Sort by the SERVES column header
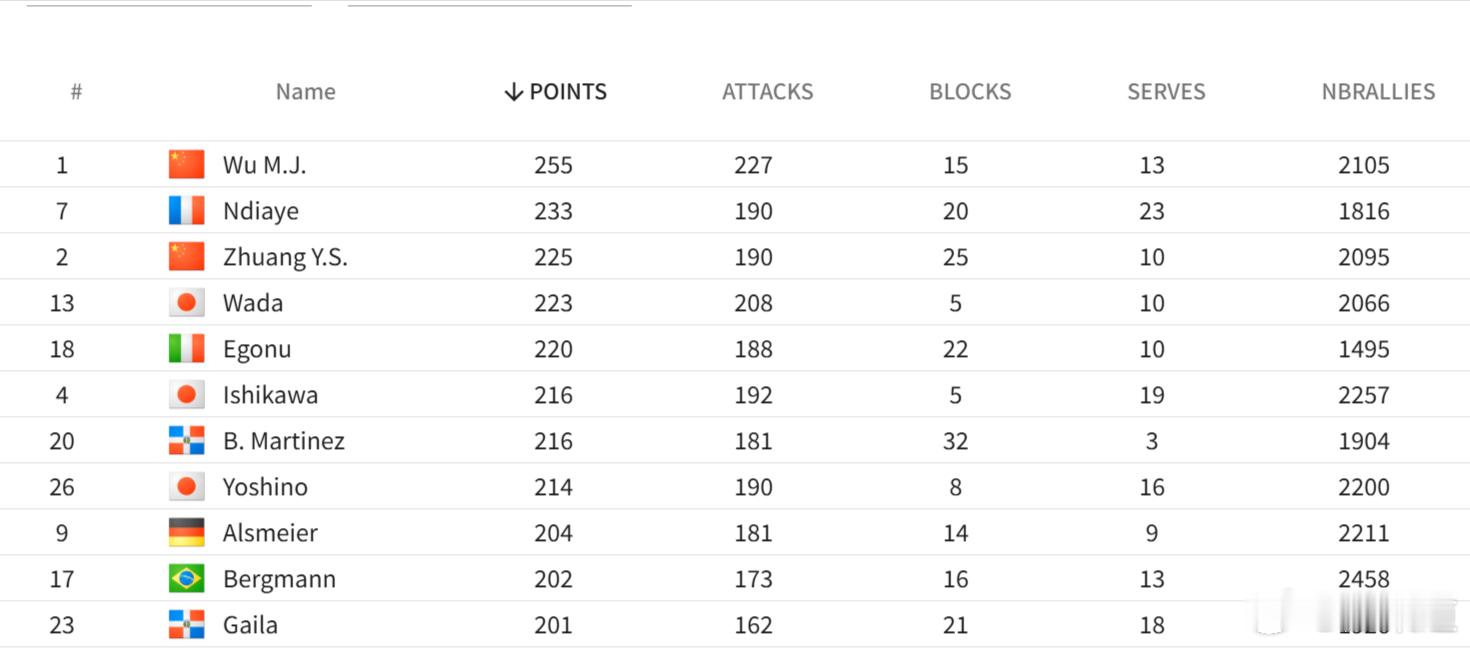The width and height of the screenshot is (1470, 649). [x=1166, y=92]
